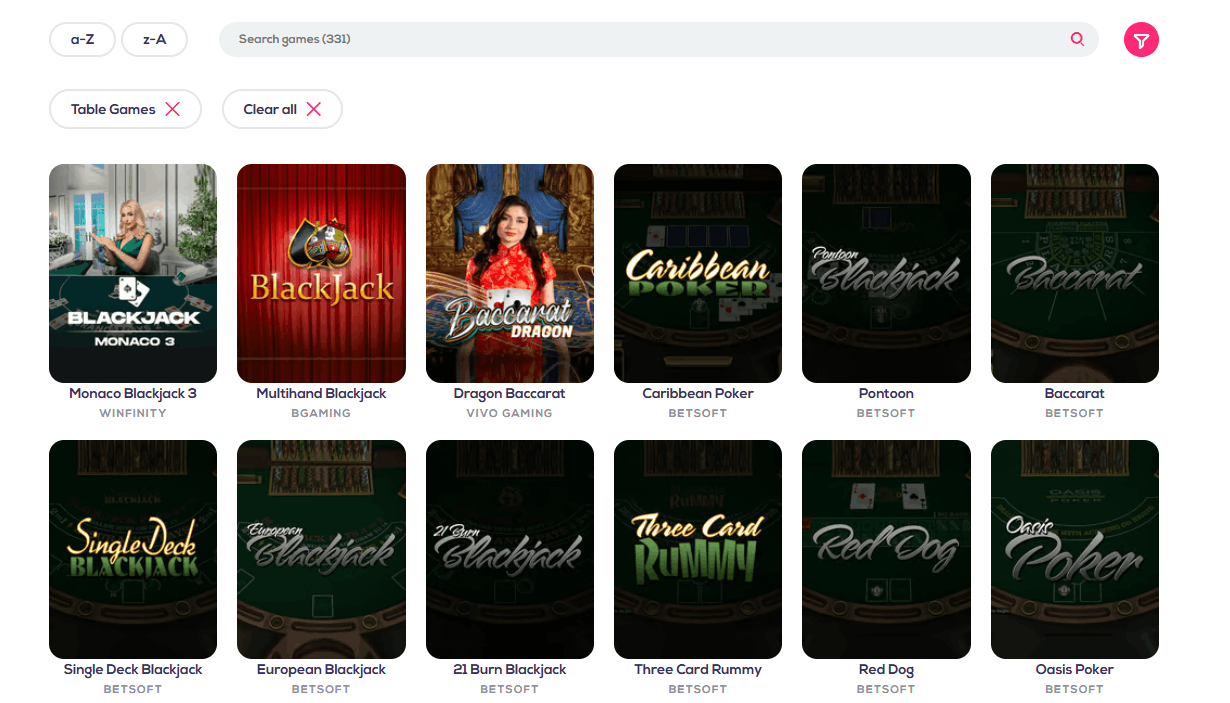Screen dimensions: 1230x703
Task: Open Multihand Blackjack red curtain thumbnail
Action: [321, 273]
